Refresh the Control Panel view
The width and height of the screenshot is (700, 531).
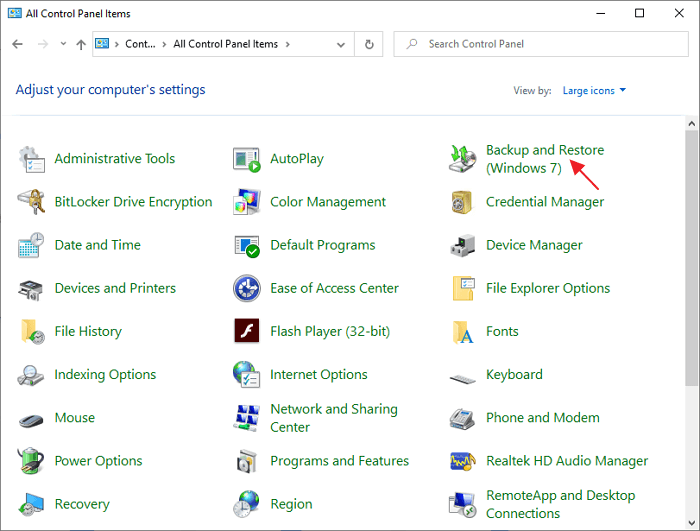click(x=369, y=44)
